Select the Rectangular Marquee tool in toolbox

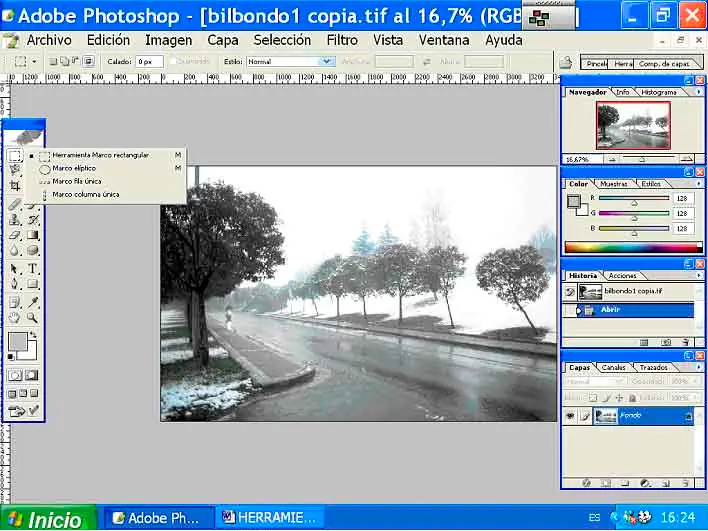point(15,156)
